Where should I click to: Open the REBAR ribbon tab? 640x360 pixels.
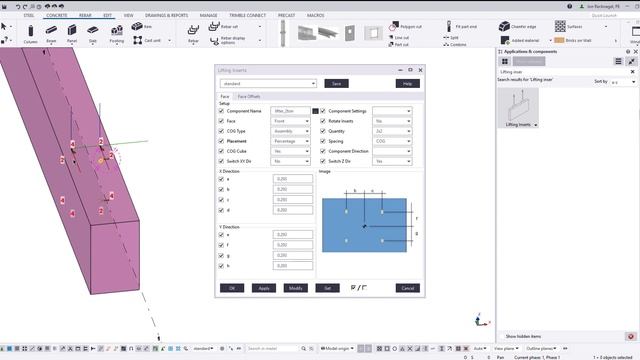85,15
